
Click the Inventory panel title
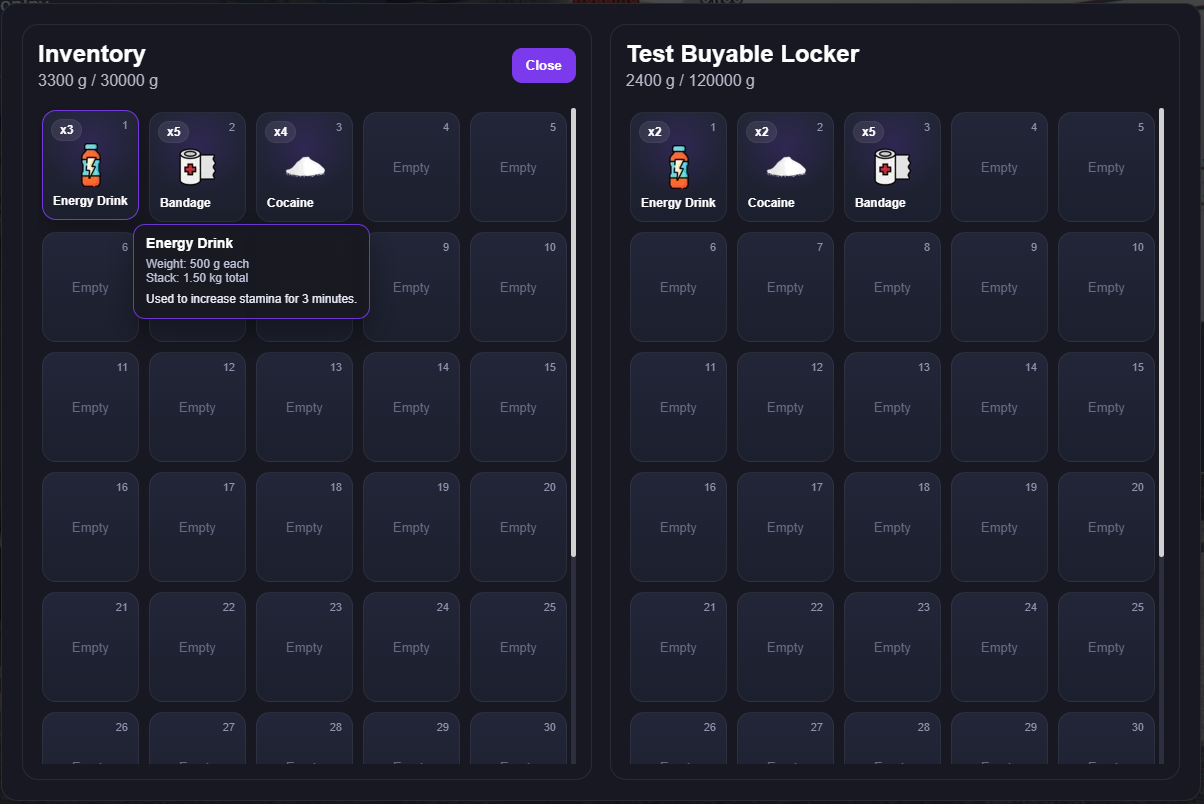(x=92, y=54)
